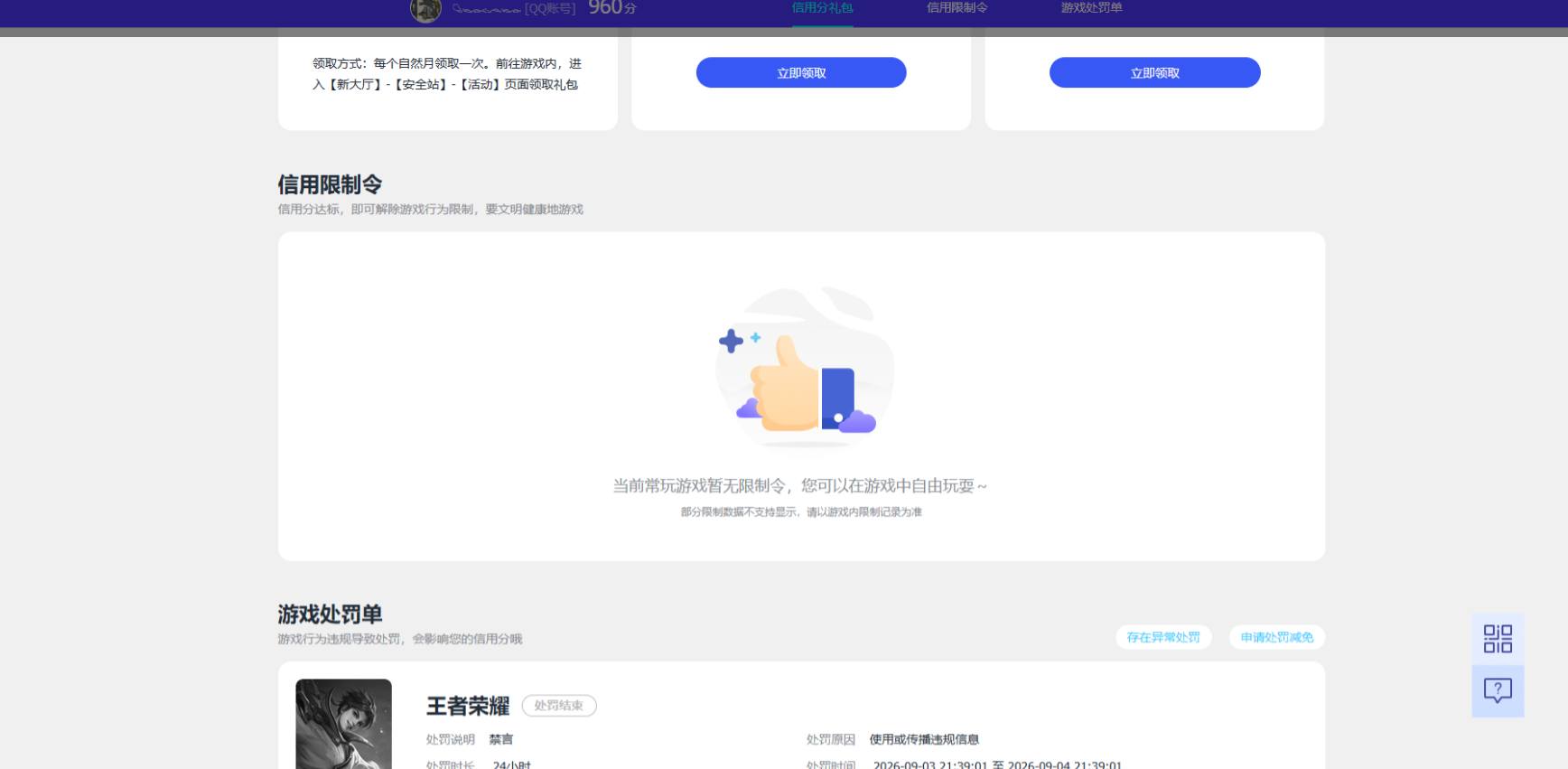The image size is (1568, 769).
Task: Click the 处罚原因 value 使用或传播违规信息
Action: point(924,739)
